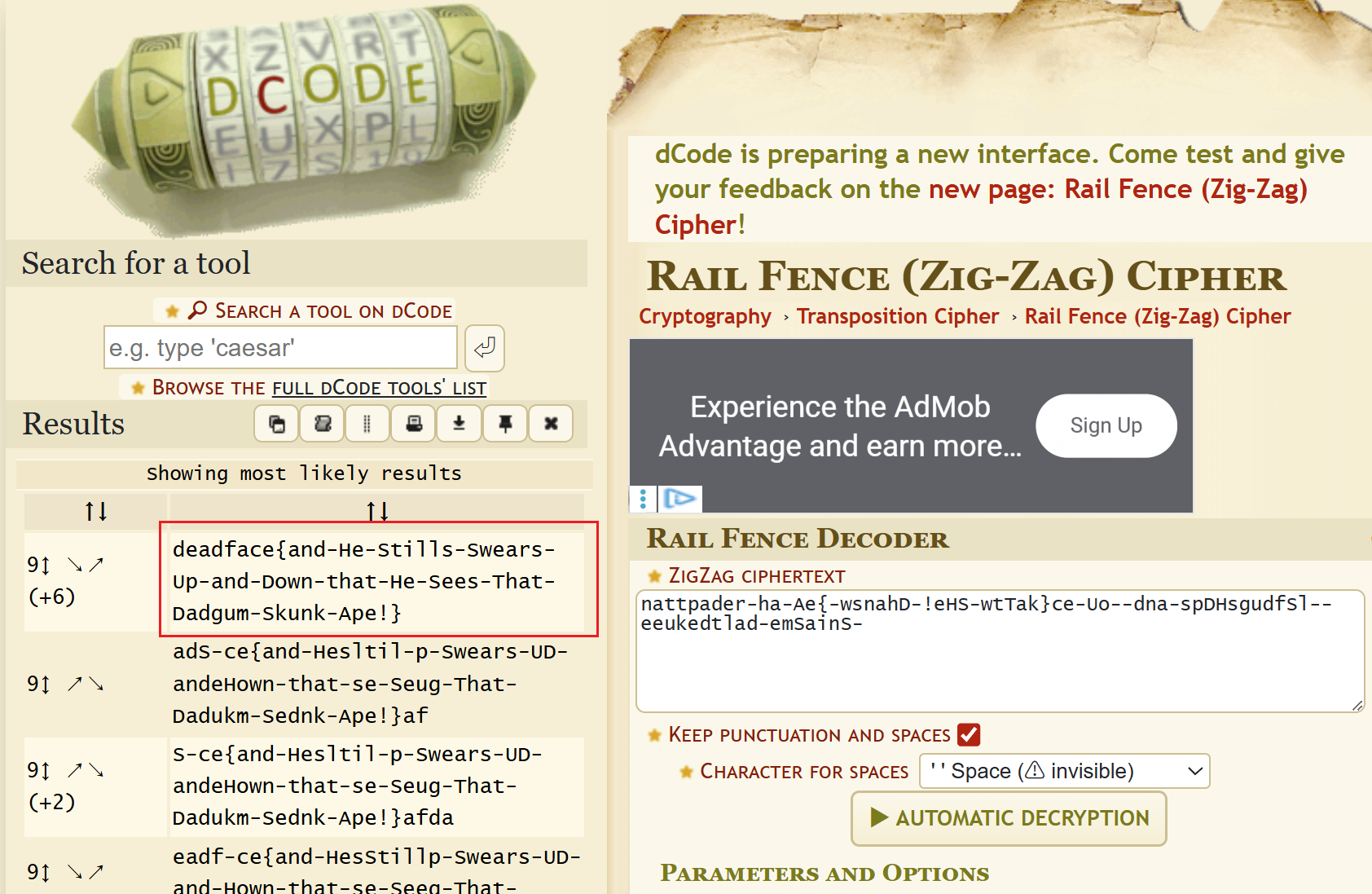1372x894 pixels.
Task: Open the Character for spaces dropdown
Action: point(1065,771)
